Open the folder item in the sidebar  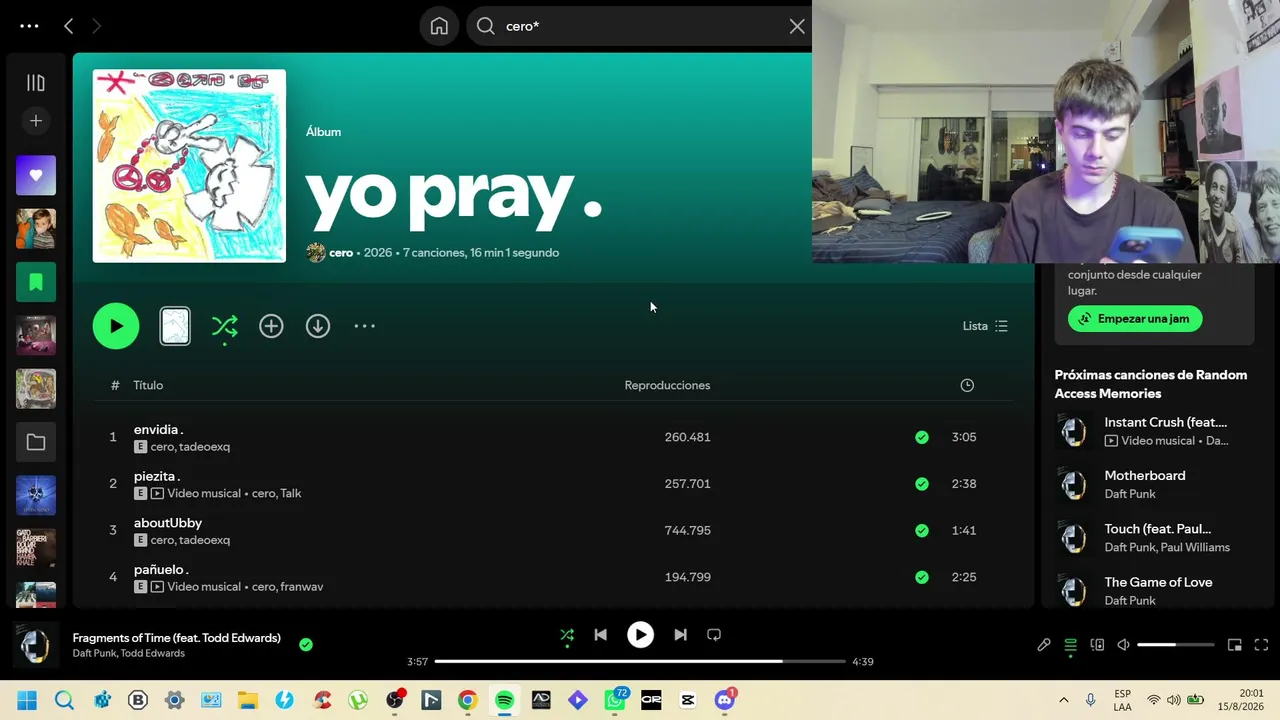(x=36, y=442)
